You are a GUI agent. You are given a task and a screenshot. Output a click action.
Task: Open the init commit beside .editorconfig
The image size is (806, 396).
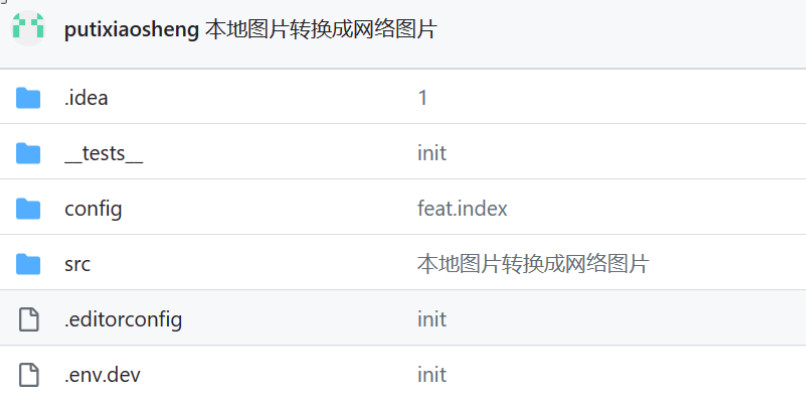(x=432, y=319)
